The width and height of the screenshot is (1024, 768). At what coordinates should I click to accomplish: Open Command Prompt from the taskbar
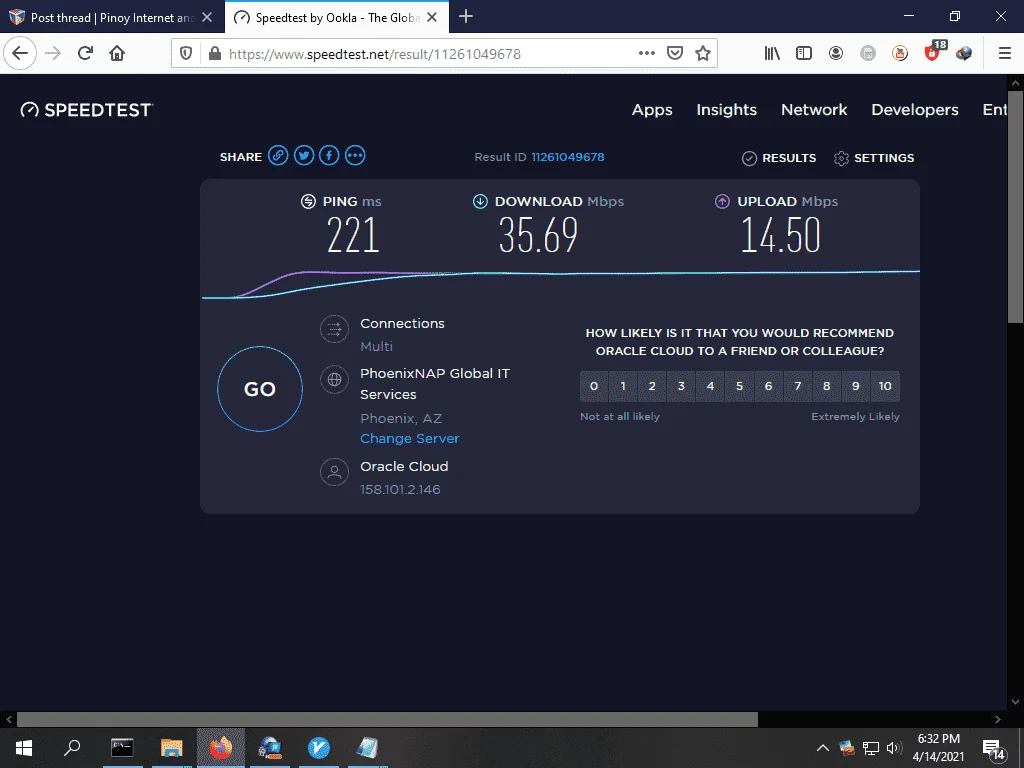[122, 748]
